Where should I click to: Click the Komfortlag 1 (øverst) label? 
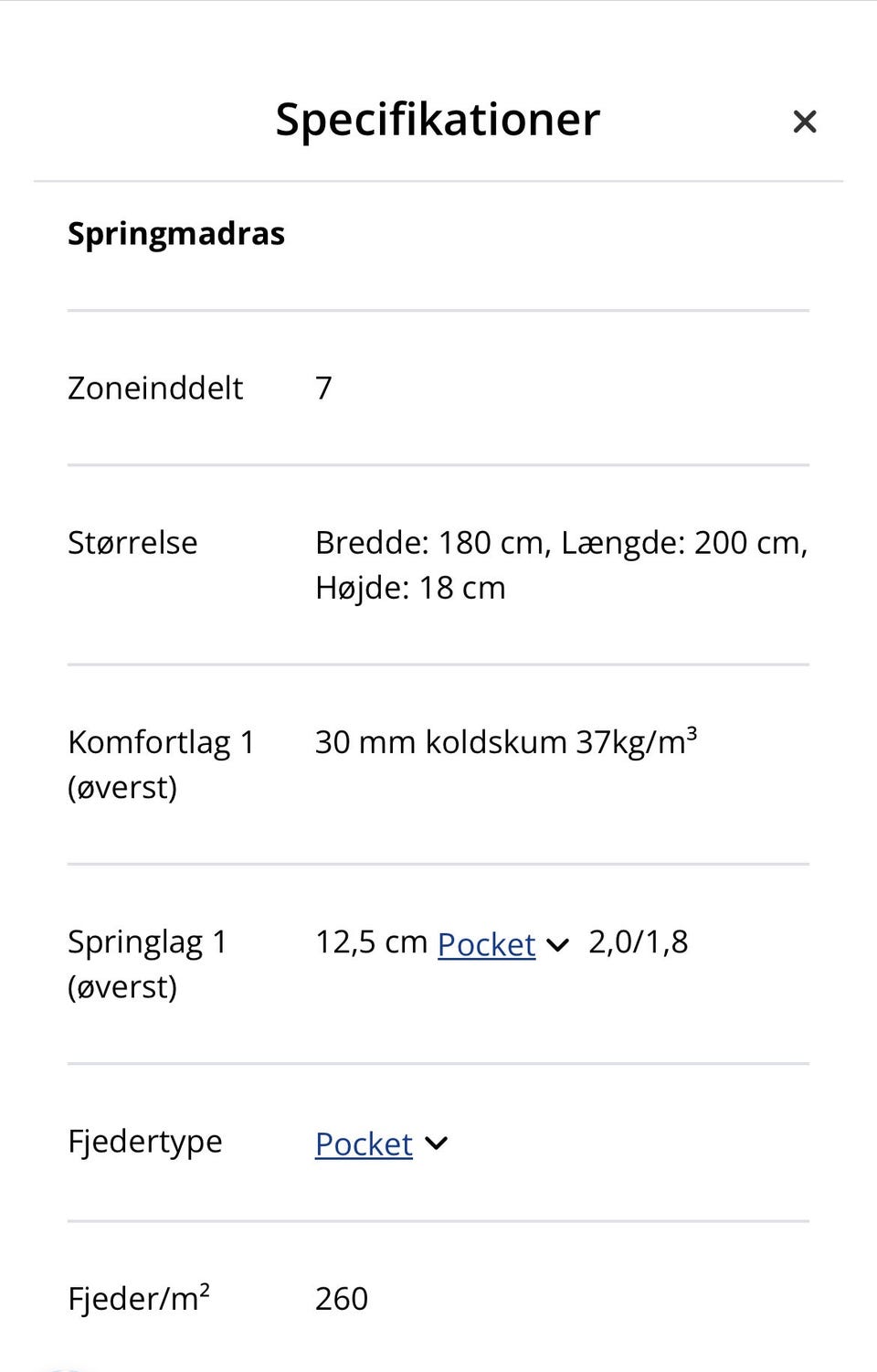[161, 764]
